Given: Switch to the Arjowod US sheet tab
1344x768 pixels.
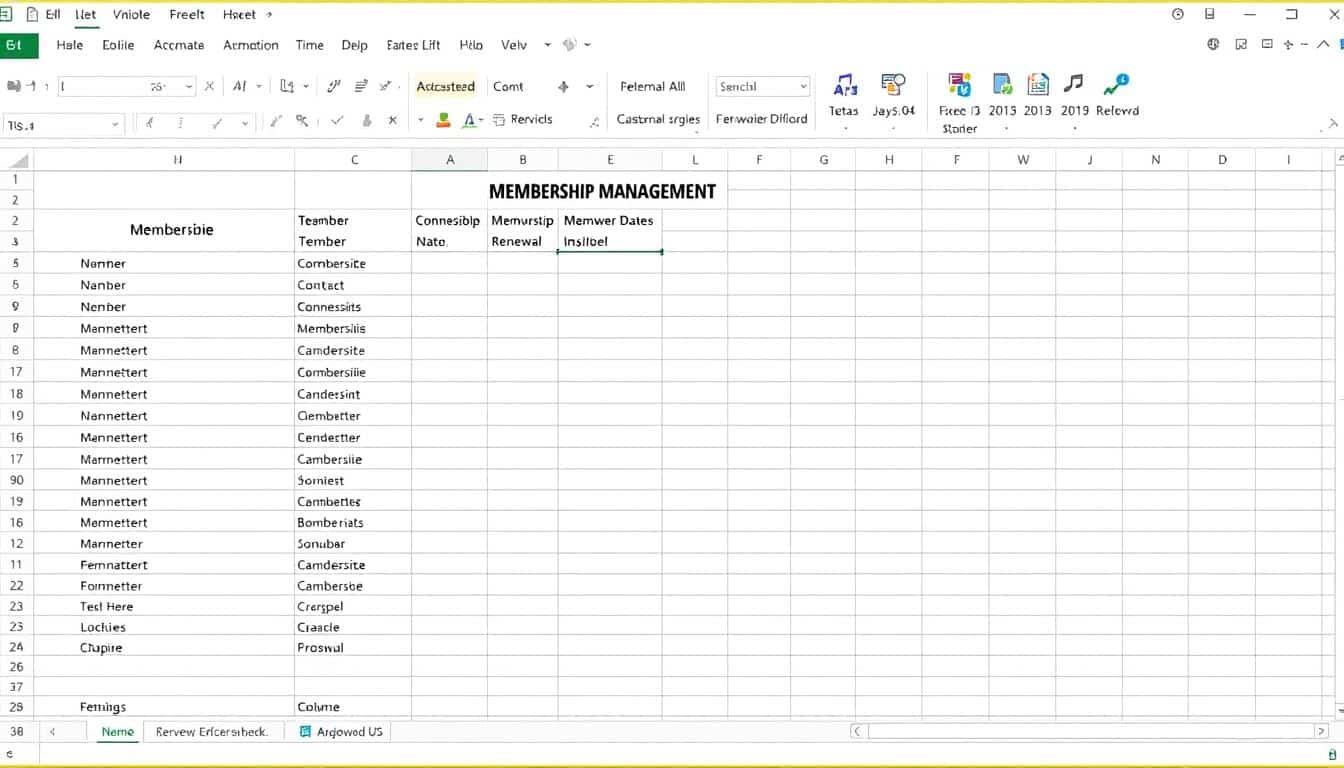Looking at the screenshot, I should [342, 732].
